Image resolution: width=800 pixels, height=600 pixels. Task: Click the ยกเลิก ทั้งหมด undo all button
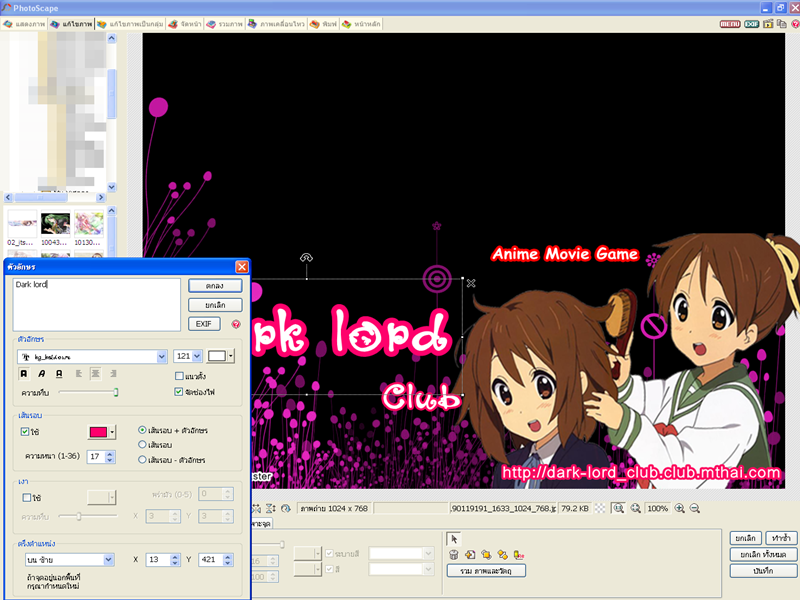763,554
